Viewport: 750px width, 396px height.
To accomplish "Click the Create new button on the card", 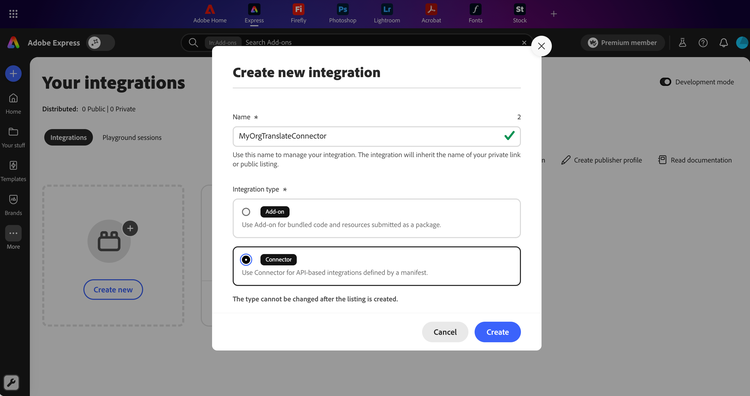I will tap(113, 290).
